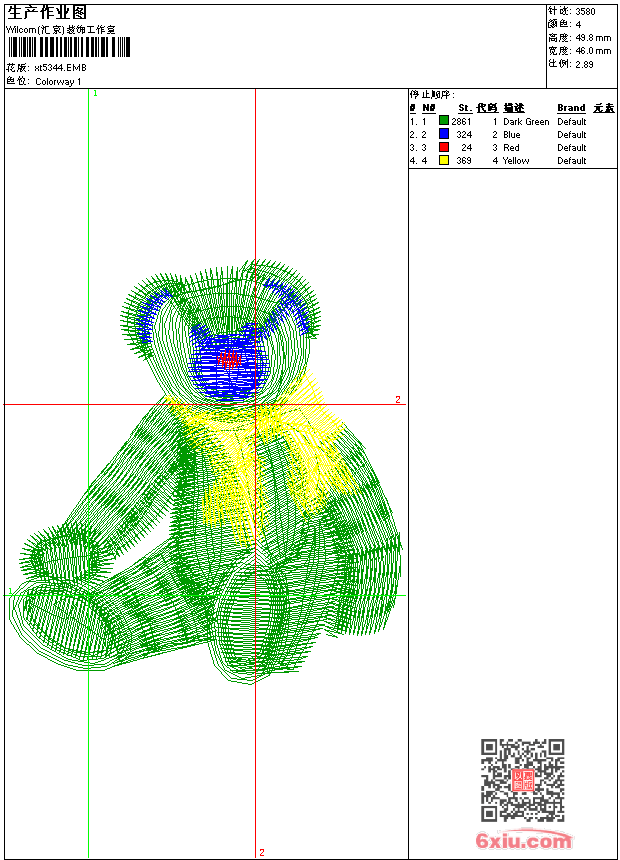Select the xt5344.EMB file name text
620x860 pixels.
click(x=60, y=67)
